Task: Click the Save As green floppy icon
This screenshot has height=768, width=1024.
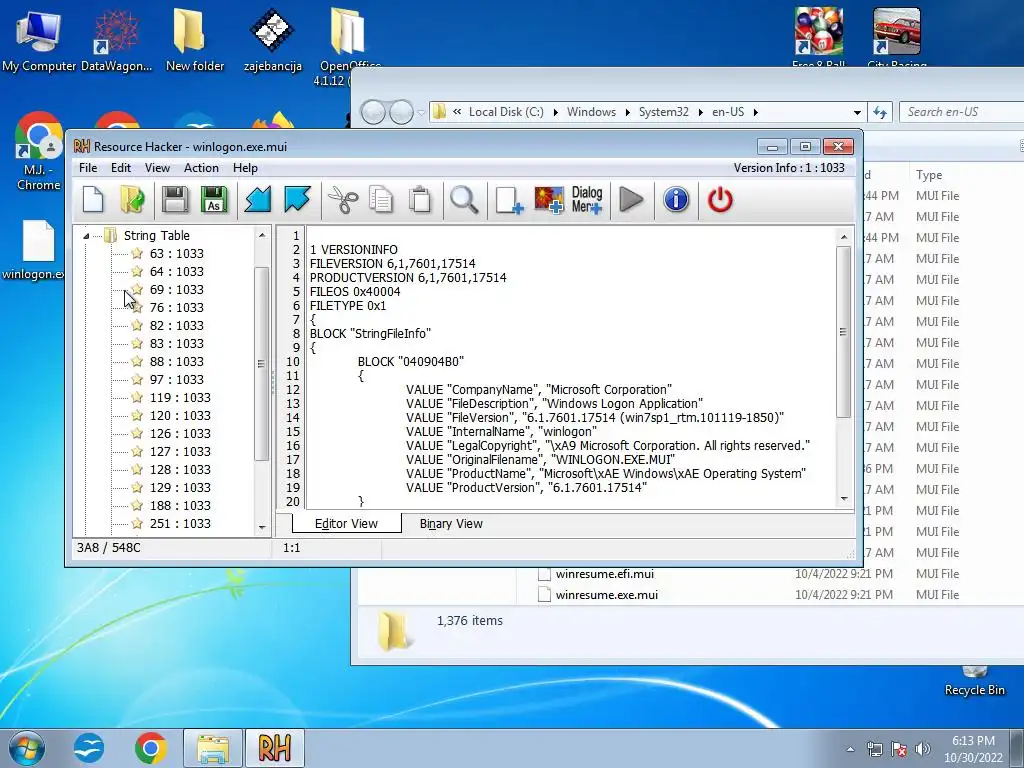Action: 214,199
